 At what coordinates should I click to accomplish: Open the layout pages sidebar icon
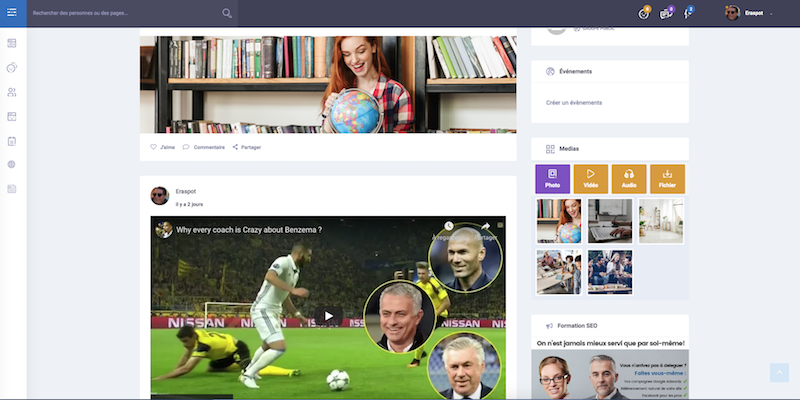click(12, 116)
